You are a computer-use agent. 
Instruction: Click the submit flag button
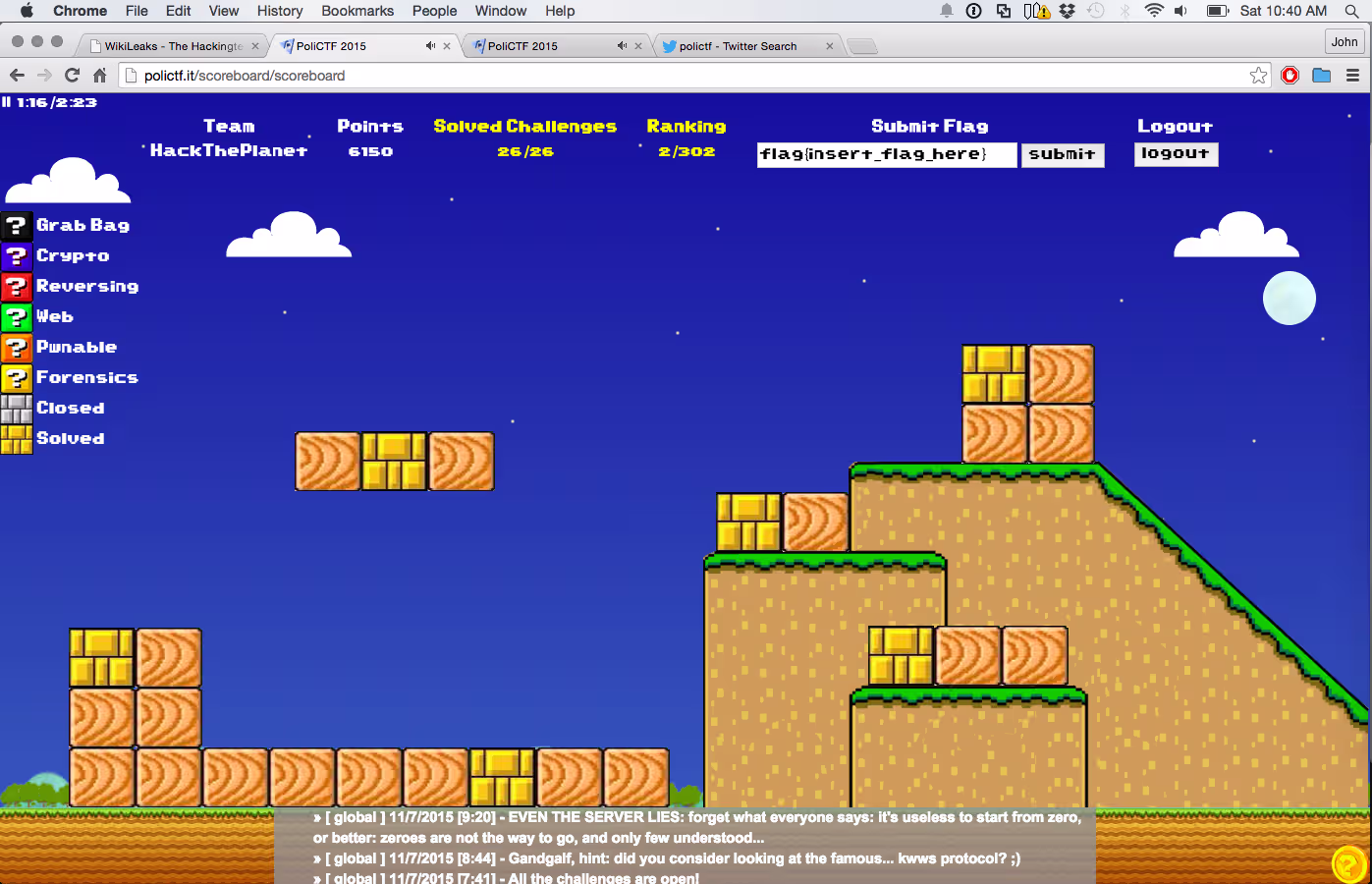point(1063,155)
